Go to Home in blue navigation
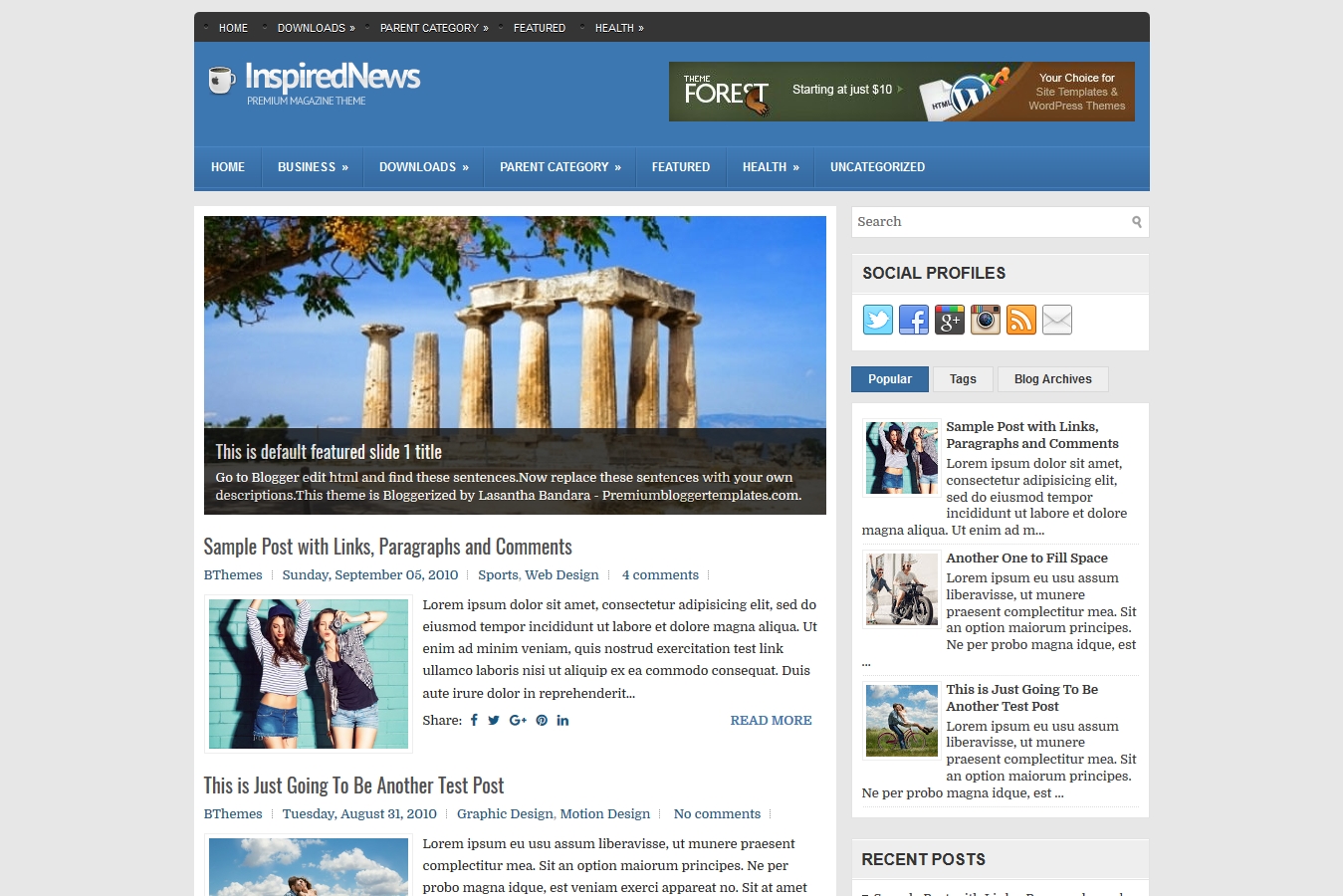Image resolution: width=1343 pixels, height=896 pixels. pyautogui.click(x=228, y=167)
